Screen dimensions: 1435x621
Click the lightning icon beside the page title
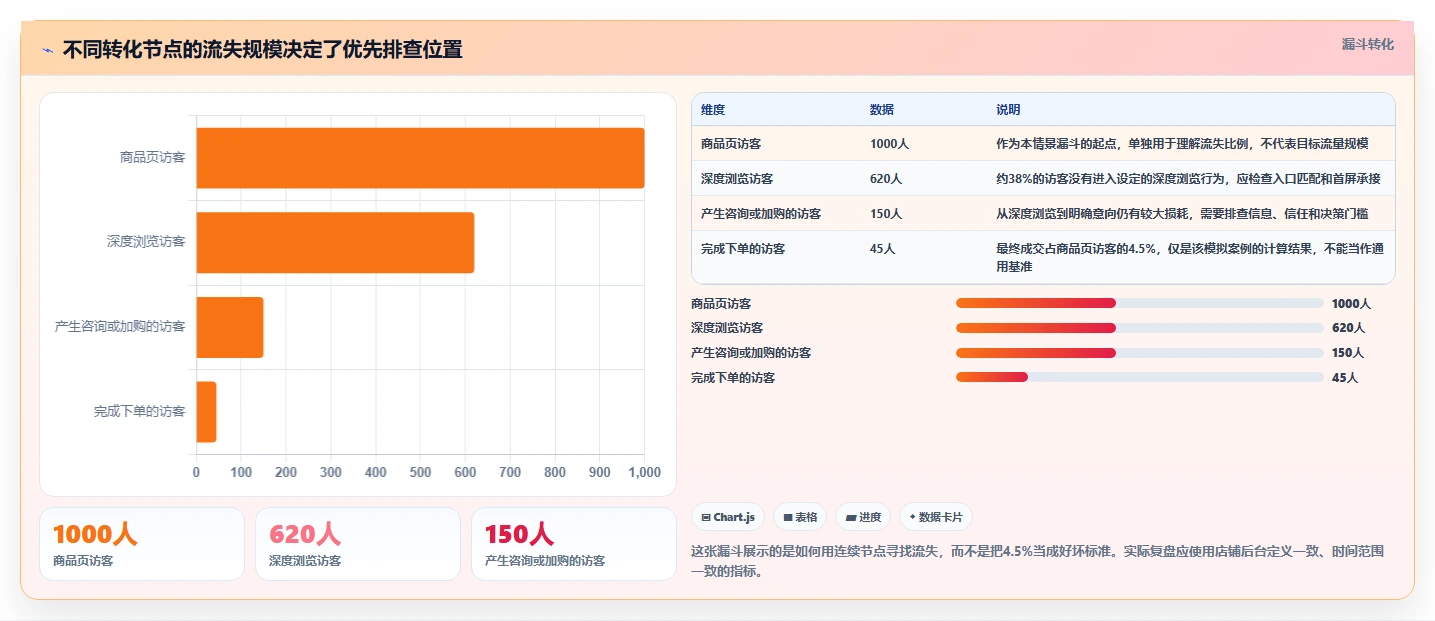48,50
